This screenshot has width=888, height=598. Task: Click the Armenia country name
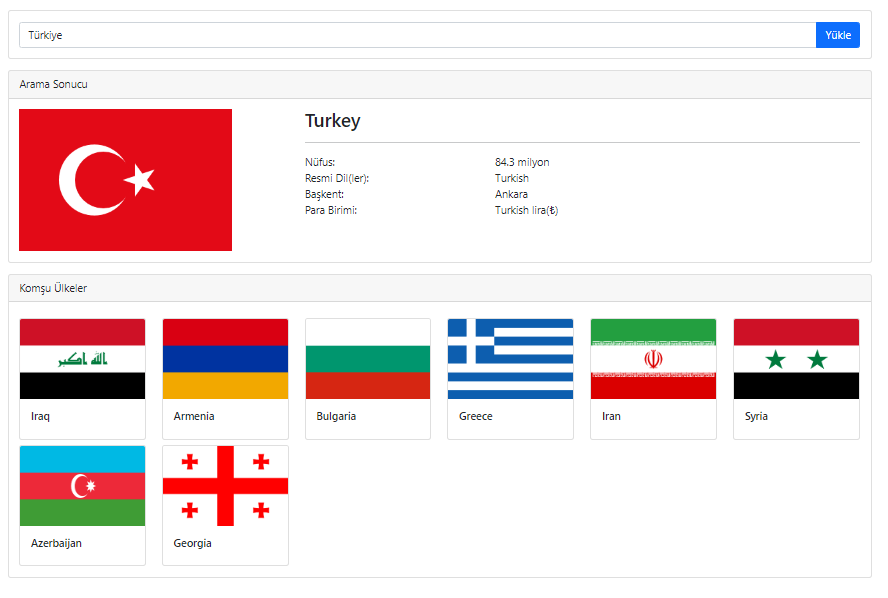point(194,416)
